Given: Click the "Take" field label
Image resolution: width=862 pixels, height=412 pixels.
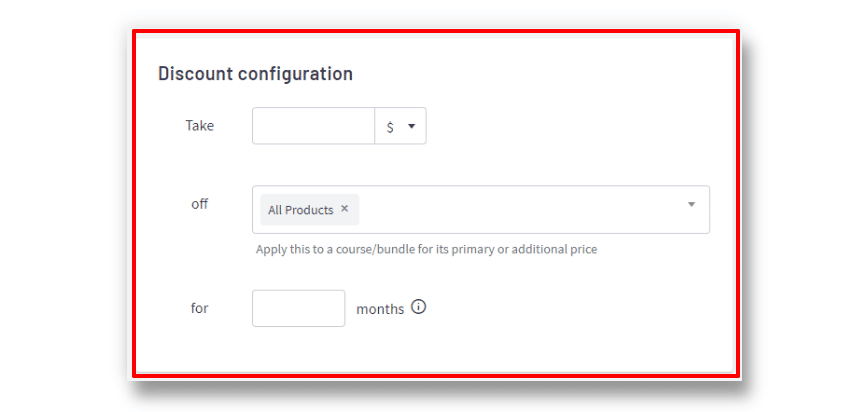Looking at the screenshot, I should point(200,126).
